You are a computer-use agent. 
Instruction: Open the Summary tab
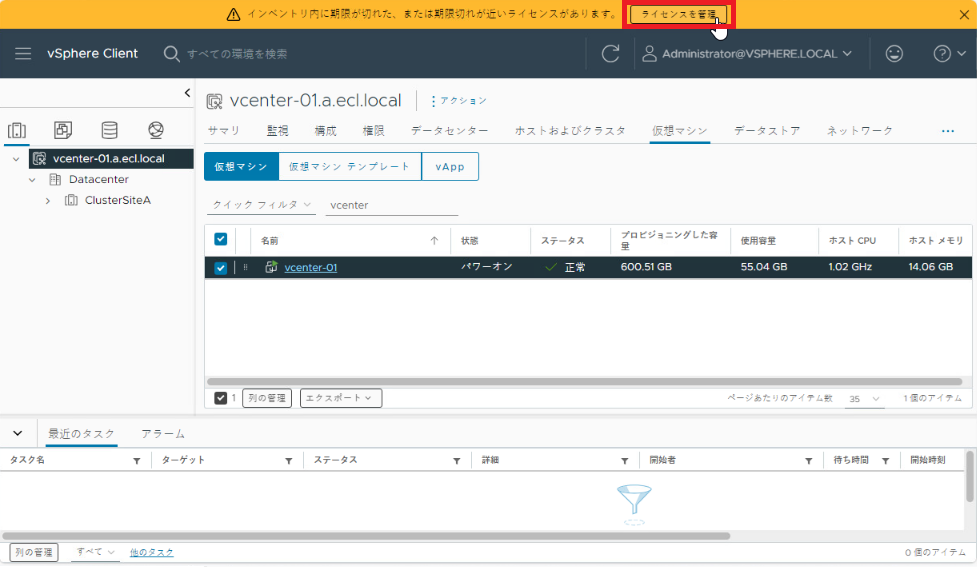click(224, 131)
